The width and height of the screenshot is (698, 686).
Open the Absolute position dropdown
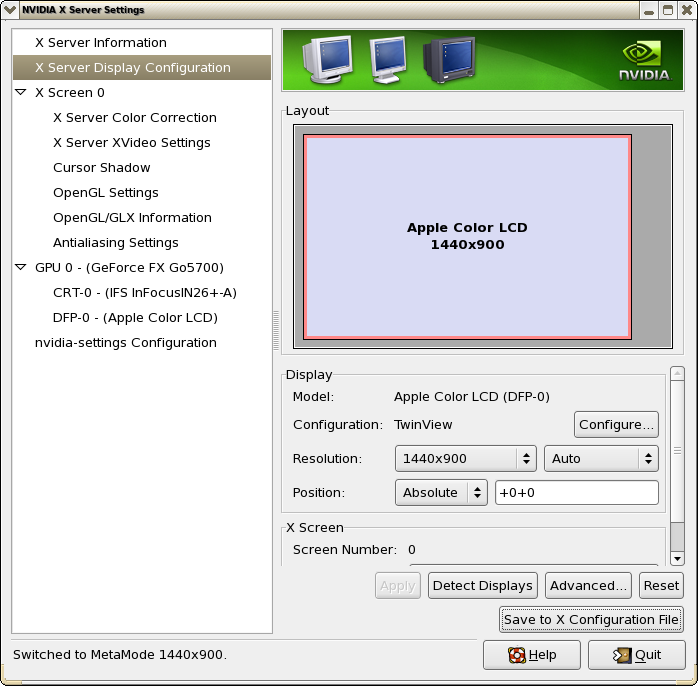pyautogui.click(x=440, y=492)
